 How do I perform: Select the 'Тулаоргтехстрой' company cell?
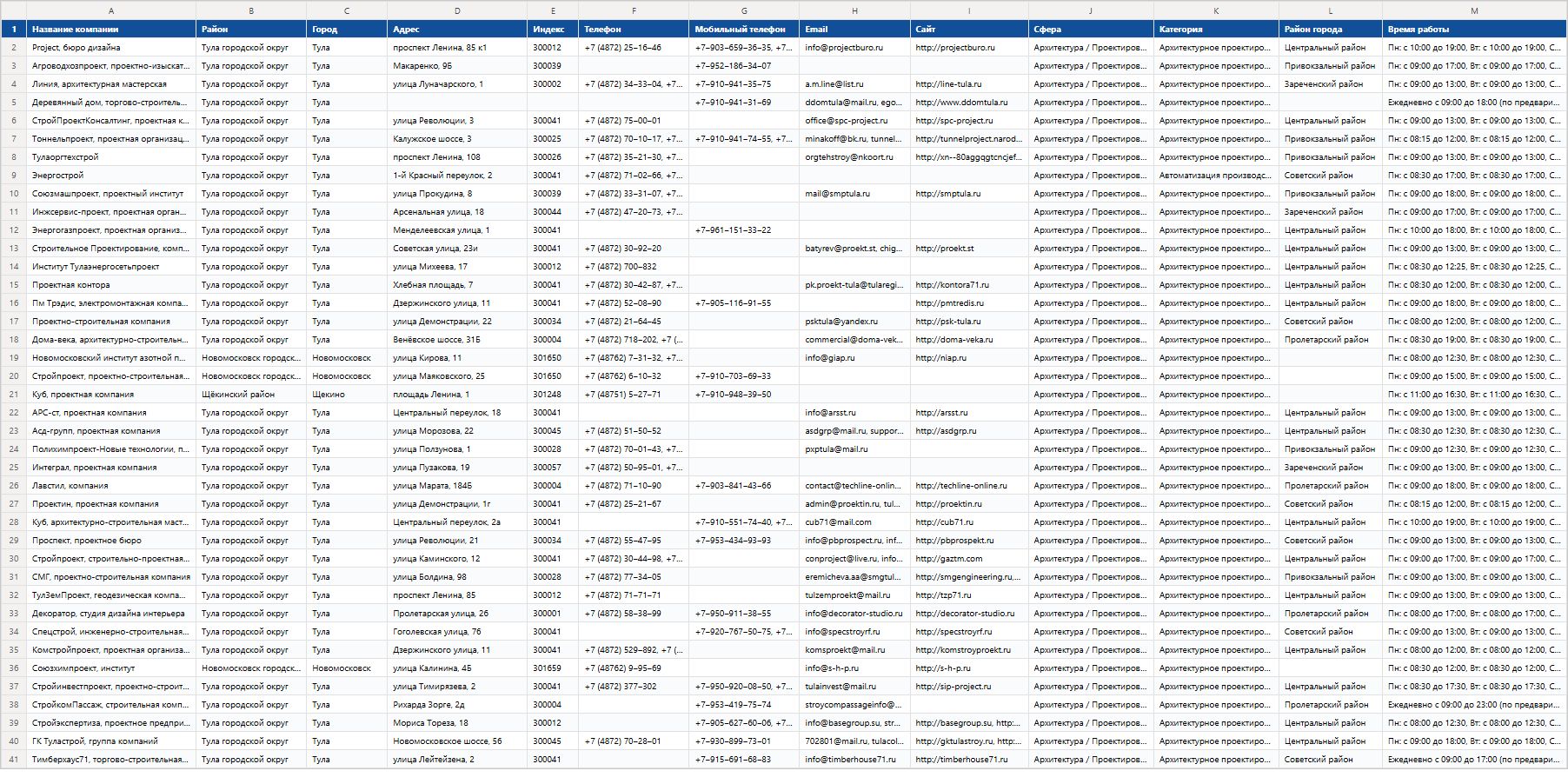[x=111, y=157]
